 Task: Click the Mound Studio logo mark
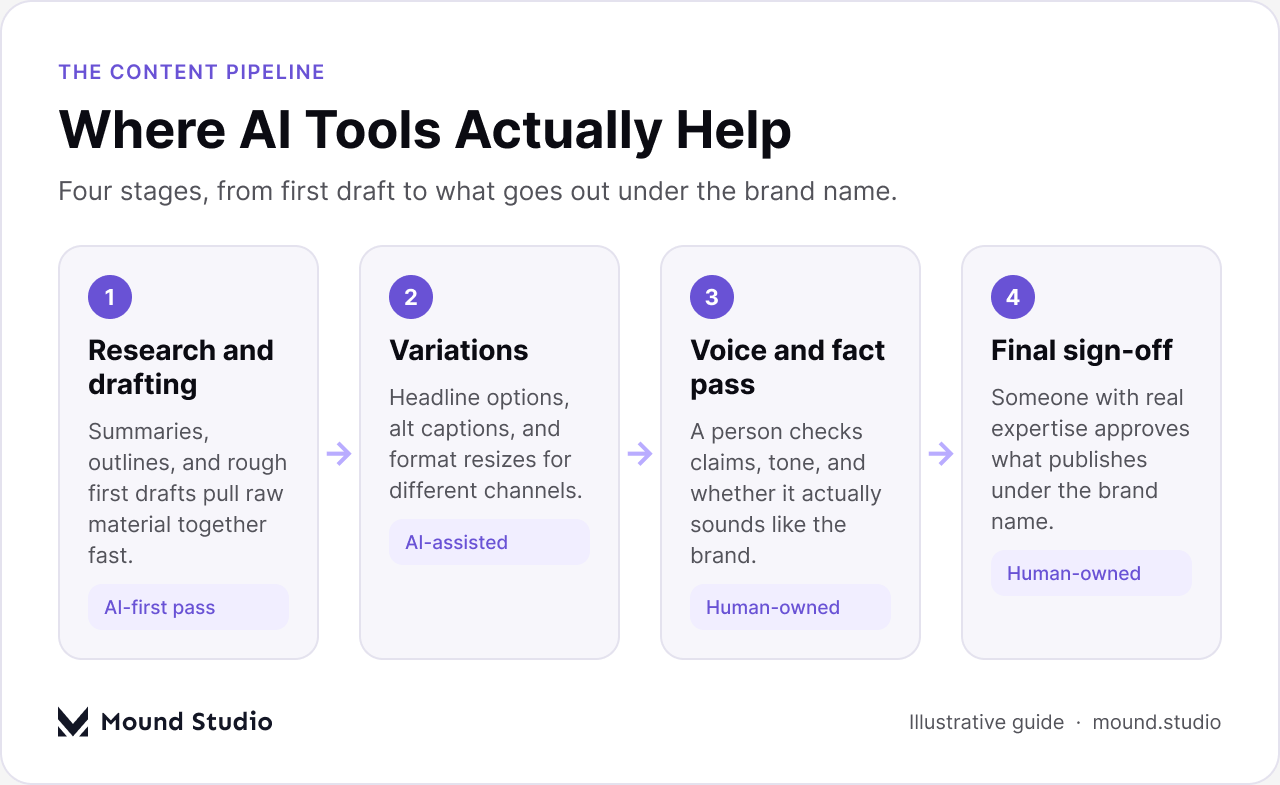(x=73, y=721)
